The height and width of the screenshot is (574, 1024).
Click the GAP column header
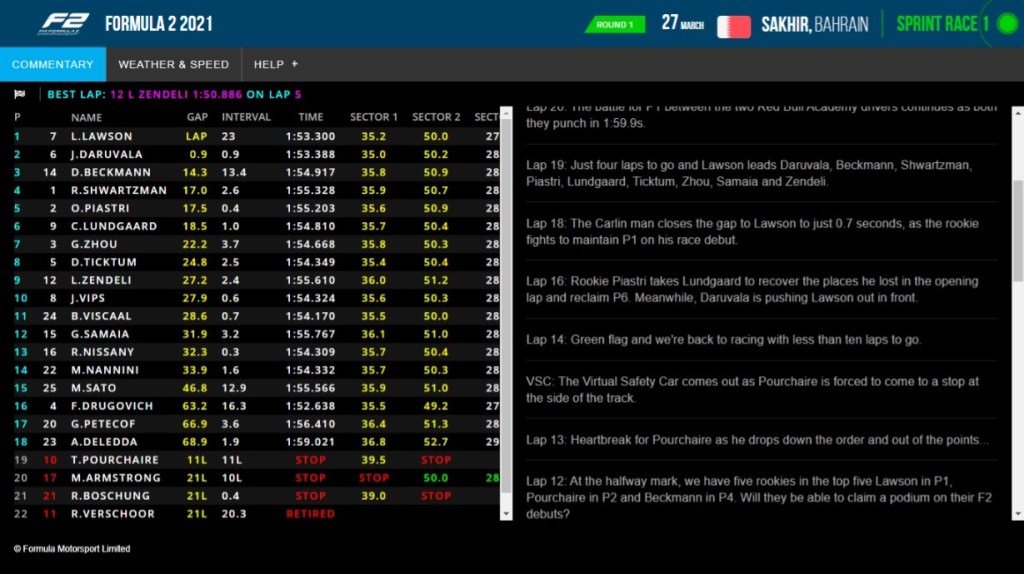tap(197, 117)
